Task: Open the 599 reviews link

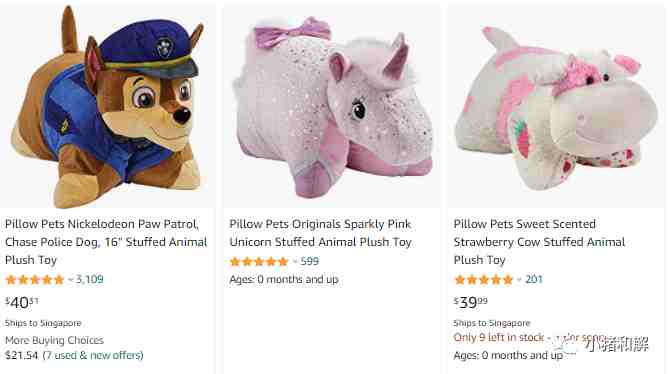Action: click(309, 261)
